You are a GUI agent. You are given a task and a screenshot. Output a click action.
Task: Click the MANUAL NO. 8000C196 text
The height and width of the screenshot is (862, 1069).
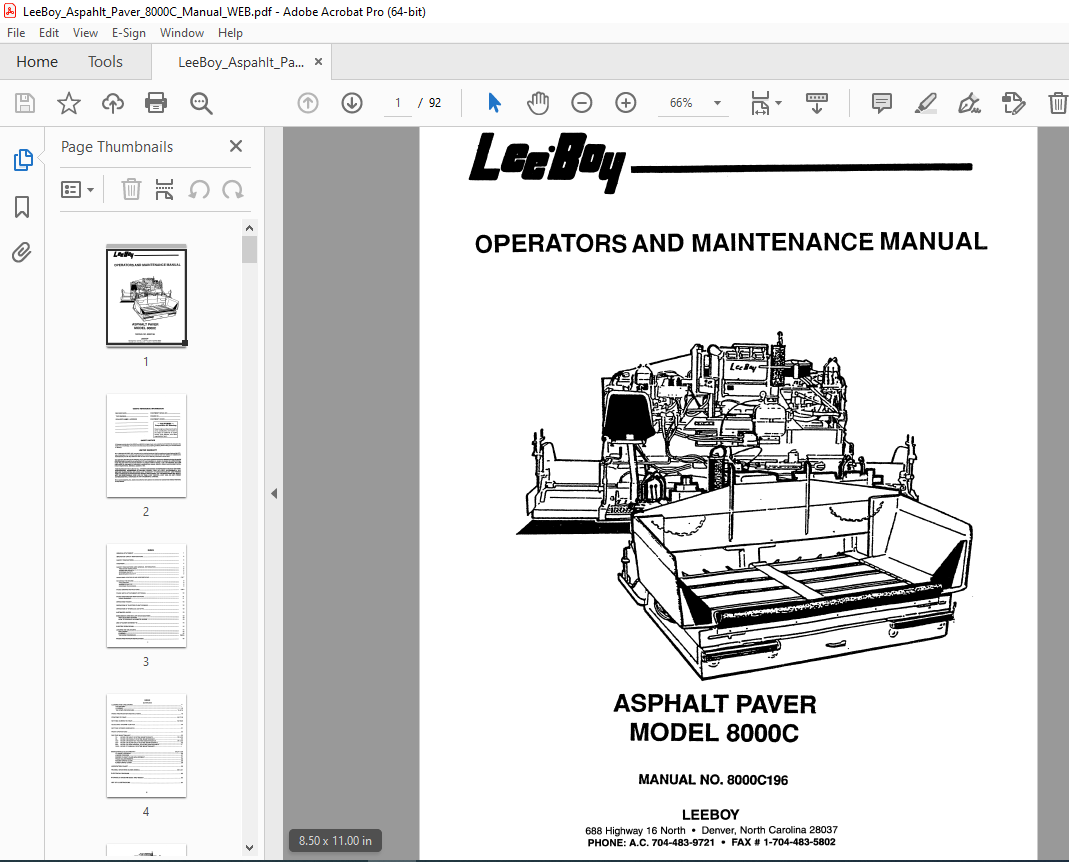[713, 779]
